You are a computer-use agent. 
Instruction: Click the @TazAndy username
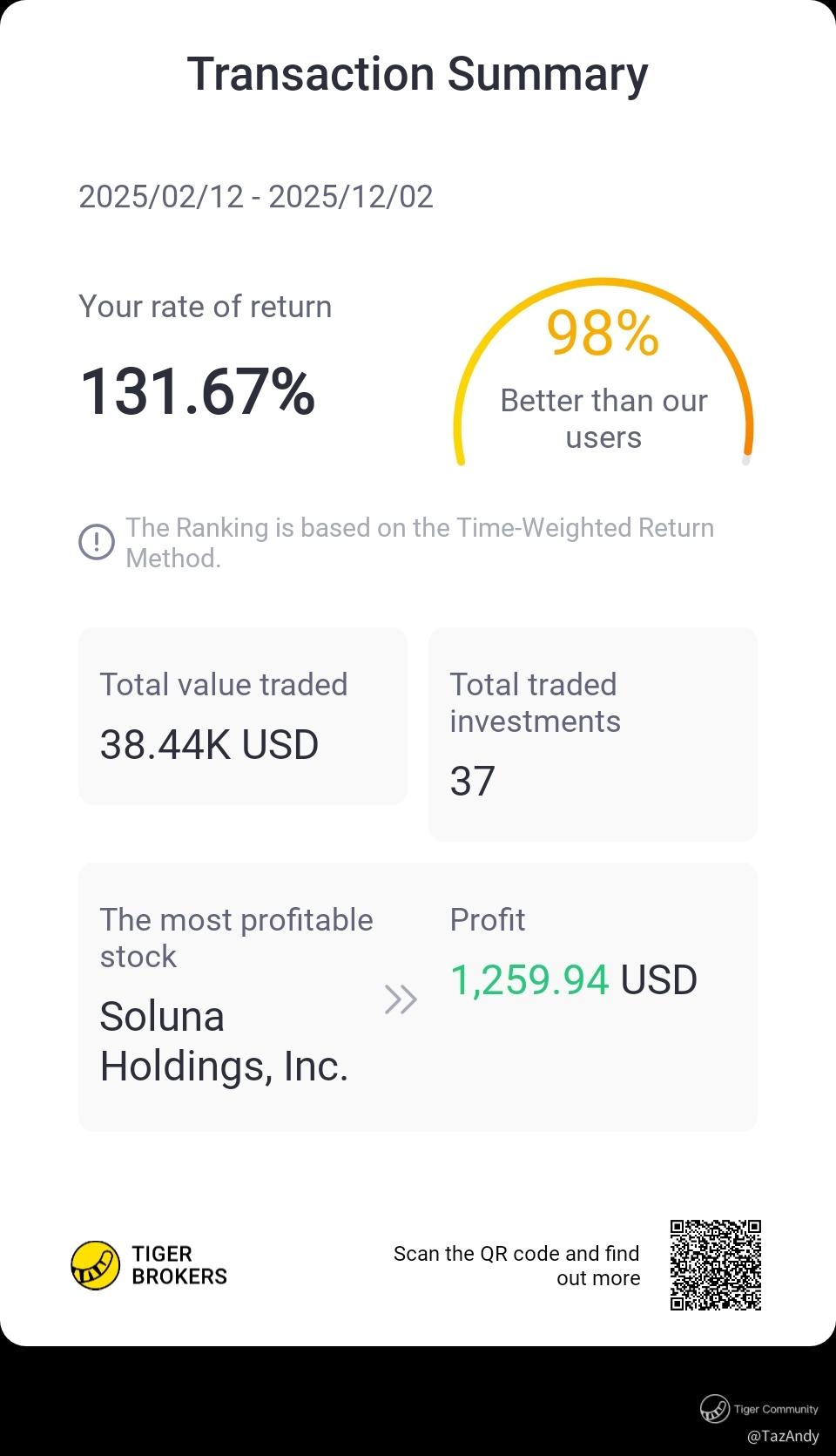[783, 1436]
